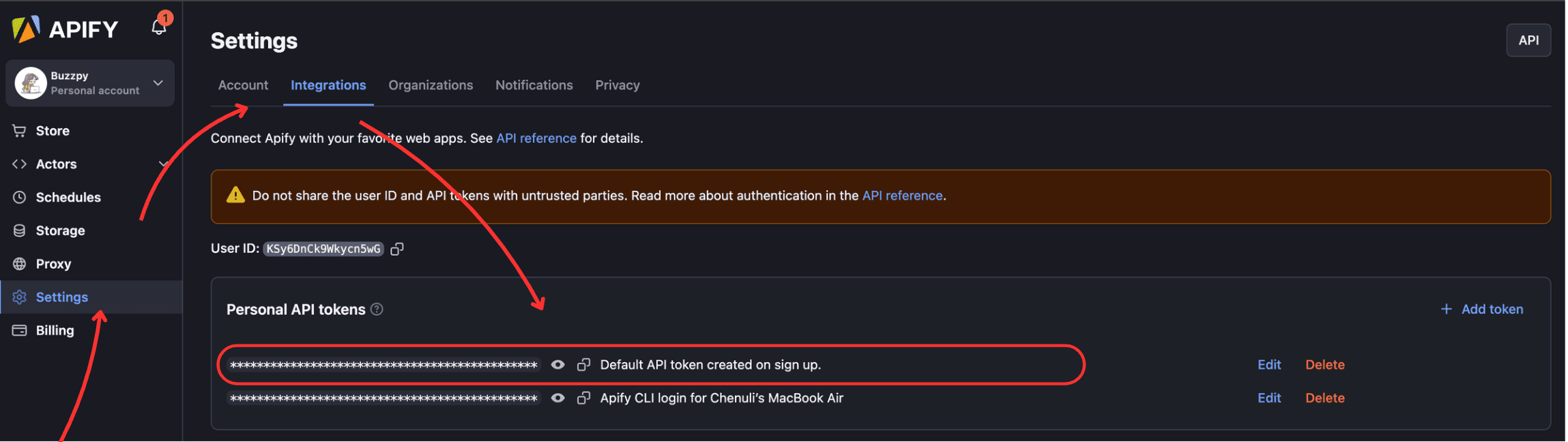The height and width of the screenshot is (442, 1568).
Task: Open Billing via the card icon
Action: 18,330
